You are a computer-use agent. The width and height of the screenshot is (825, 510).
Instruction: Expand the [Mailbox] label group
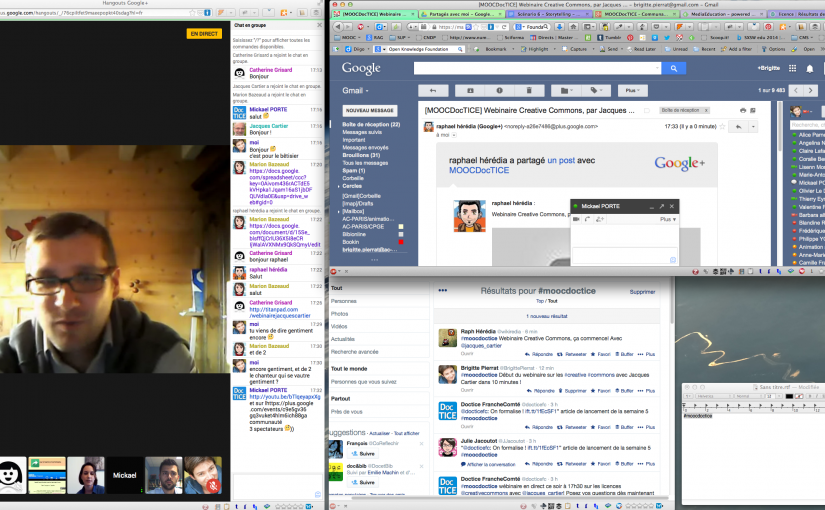[x=339, y=212]
